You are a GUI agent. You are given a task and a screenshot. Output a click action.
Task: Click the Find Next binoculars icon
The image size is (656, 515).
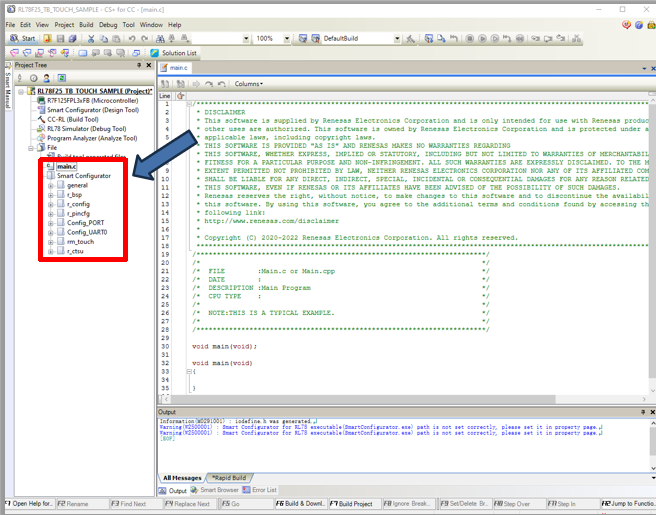184,38
